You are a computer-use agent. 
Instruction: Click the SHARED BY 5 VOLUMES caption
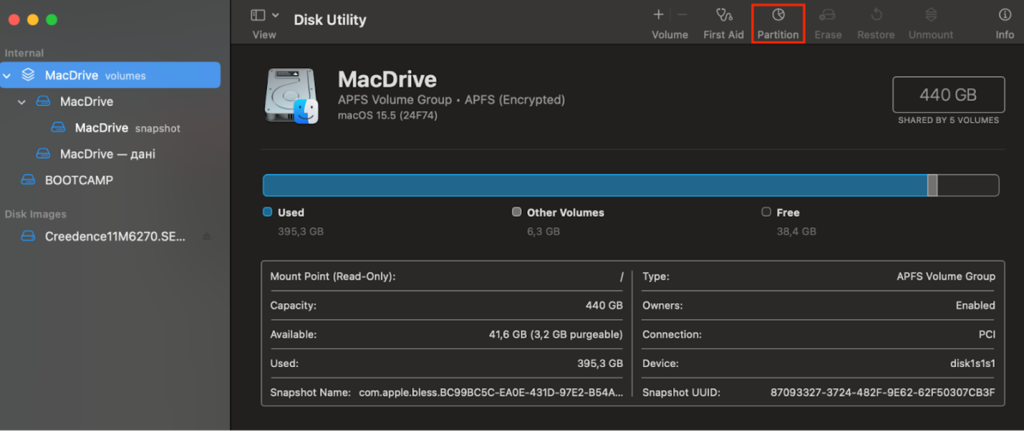pyautogui.click(x=948, y=121)
